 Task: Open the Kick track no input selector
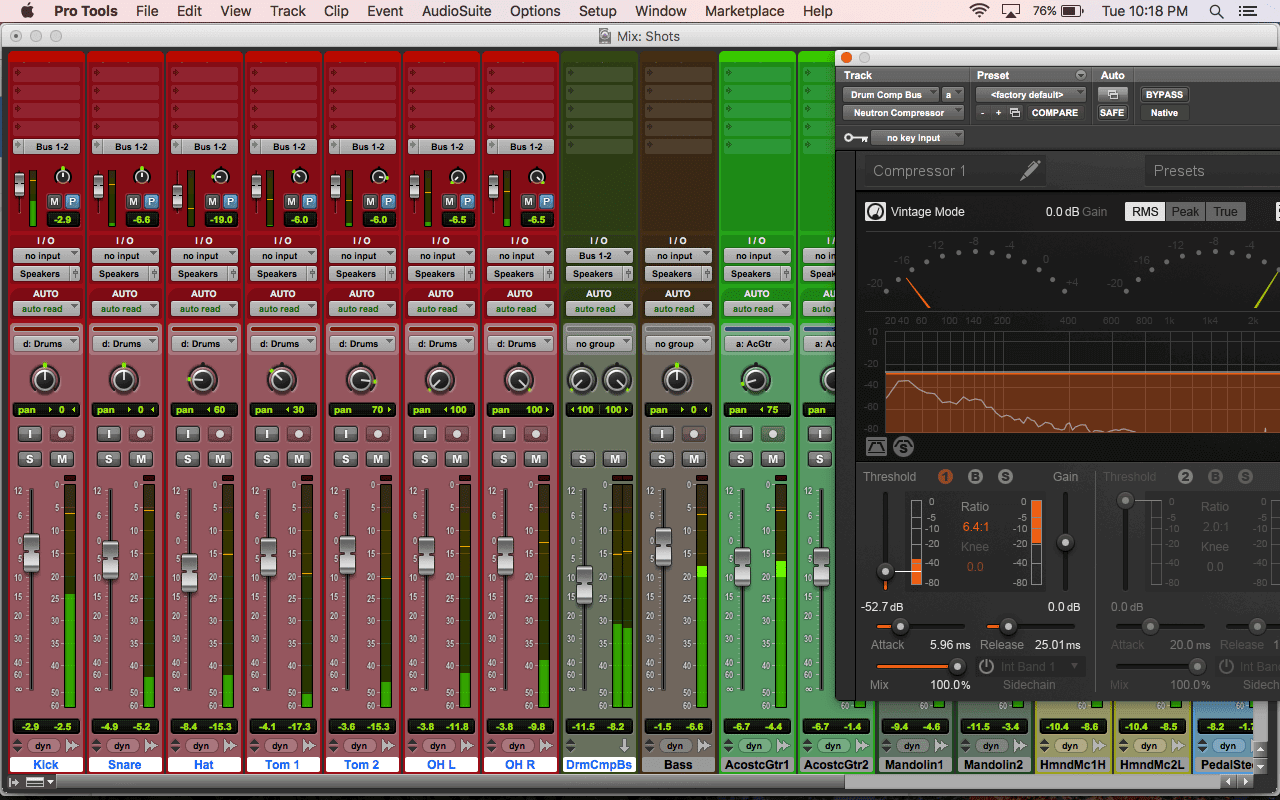click(x=46, y=256)
